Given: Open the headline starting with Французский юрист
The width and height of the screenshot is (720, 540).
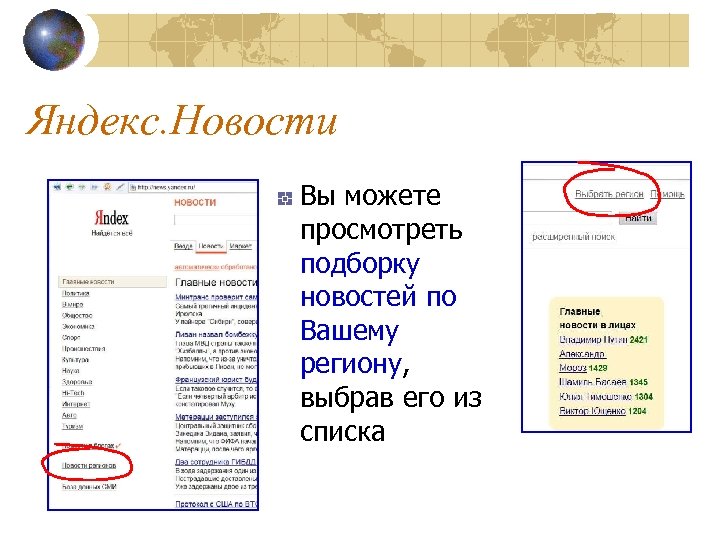Looking at the screenshot, I should tap(216, 380).
